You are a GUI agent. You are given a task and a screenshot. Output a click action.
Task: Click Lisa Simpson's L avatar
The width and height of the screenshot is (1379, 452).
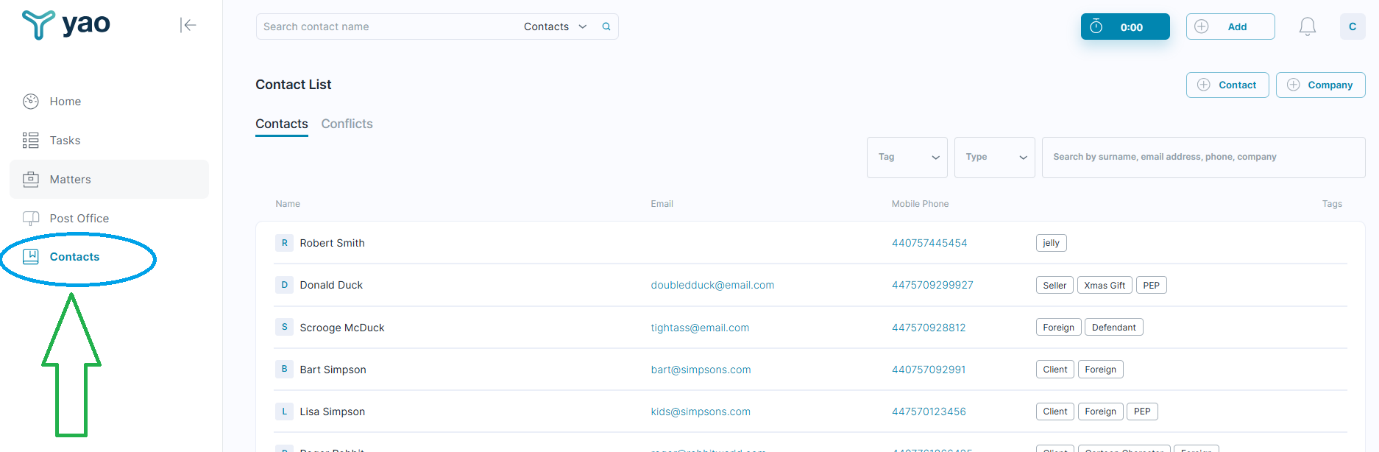(284, 411)
